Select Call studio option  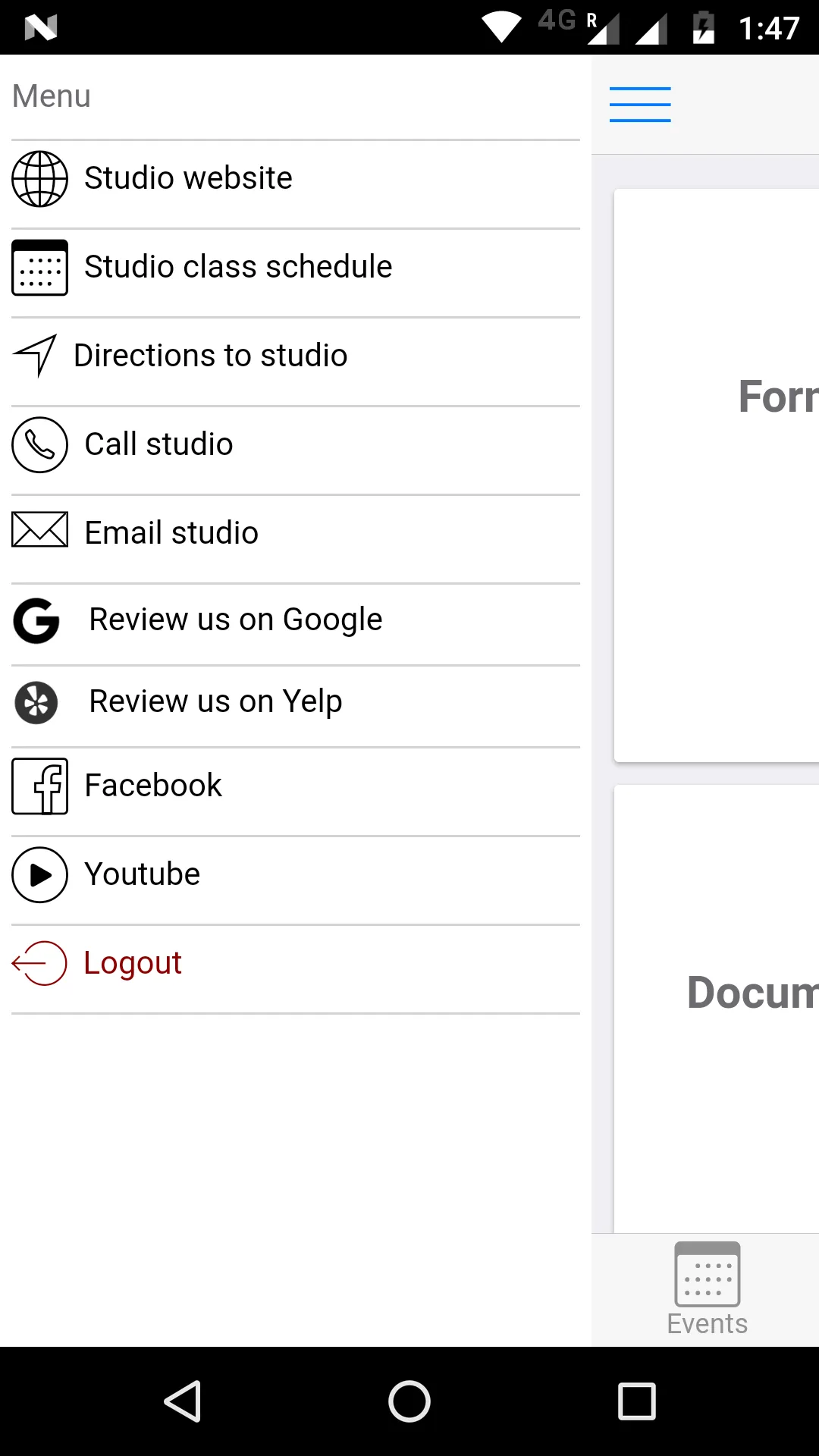click(296, 450)
